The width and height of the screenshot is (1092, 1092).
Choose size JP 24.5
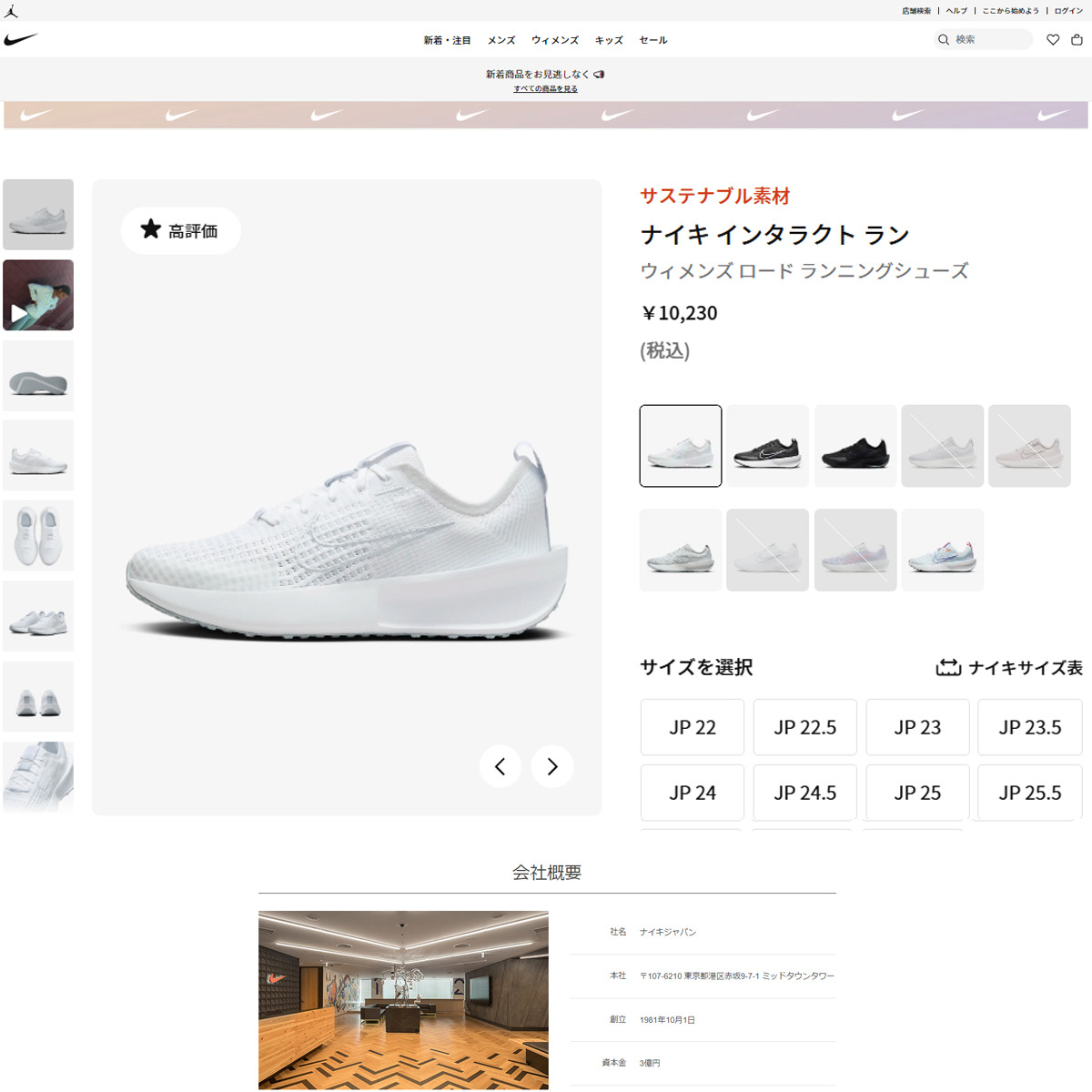(x=804, y=793)
